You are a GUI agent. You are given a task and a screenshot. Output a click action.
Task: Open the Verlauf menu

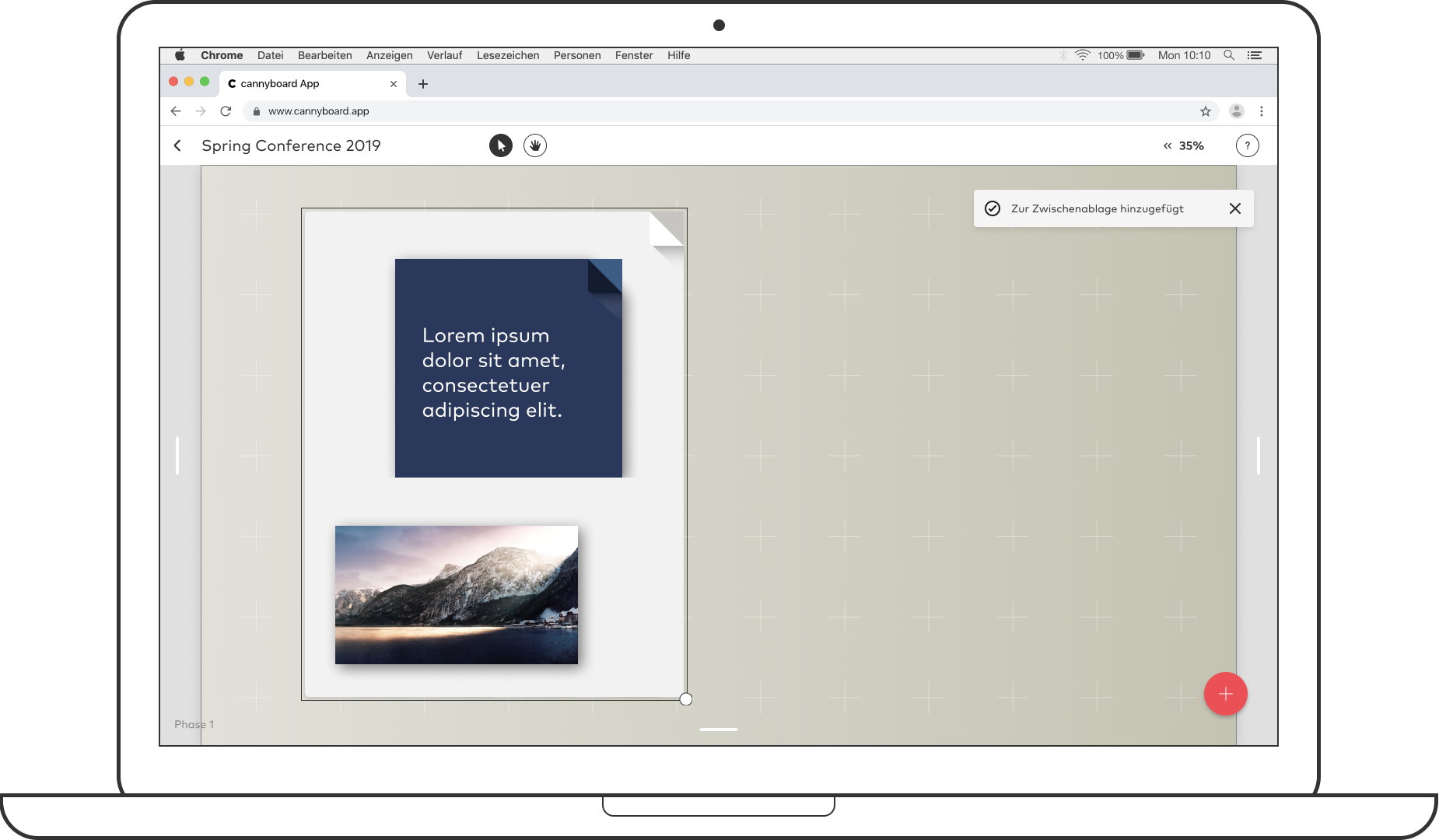pyautogui.click(x=445, y=55)
